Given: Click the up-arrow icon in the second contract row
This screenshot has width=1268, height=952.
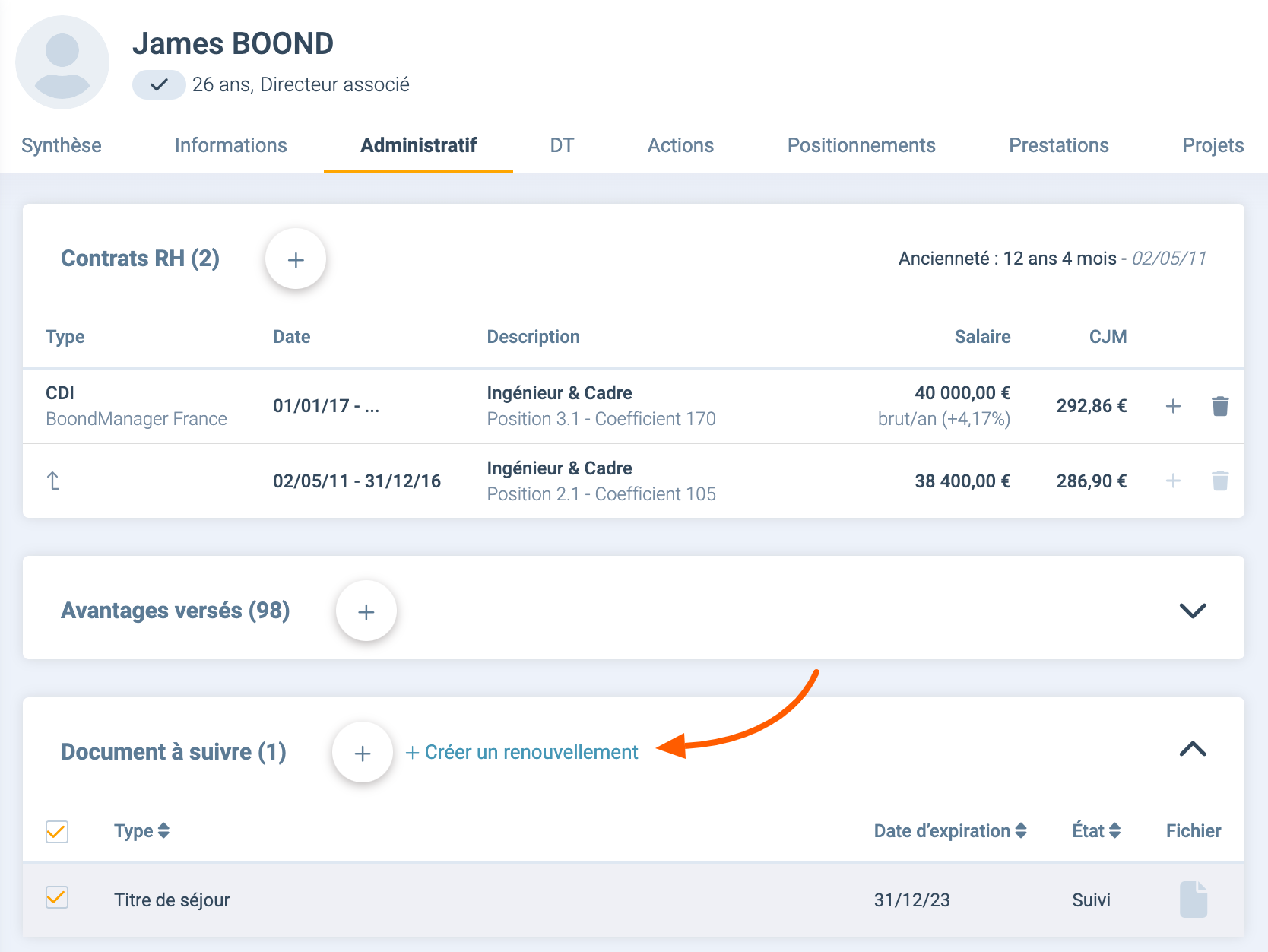Looking at the screenshot, I should (x=53, y=481).
